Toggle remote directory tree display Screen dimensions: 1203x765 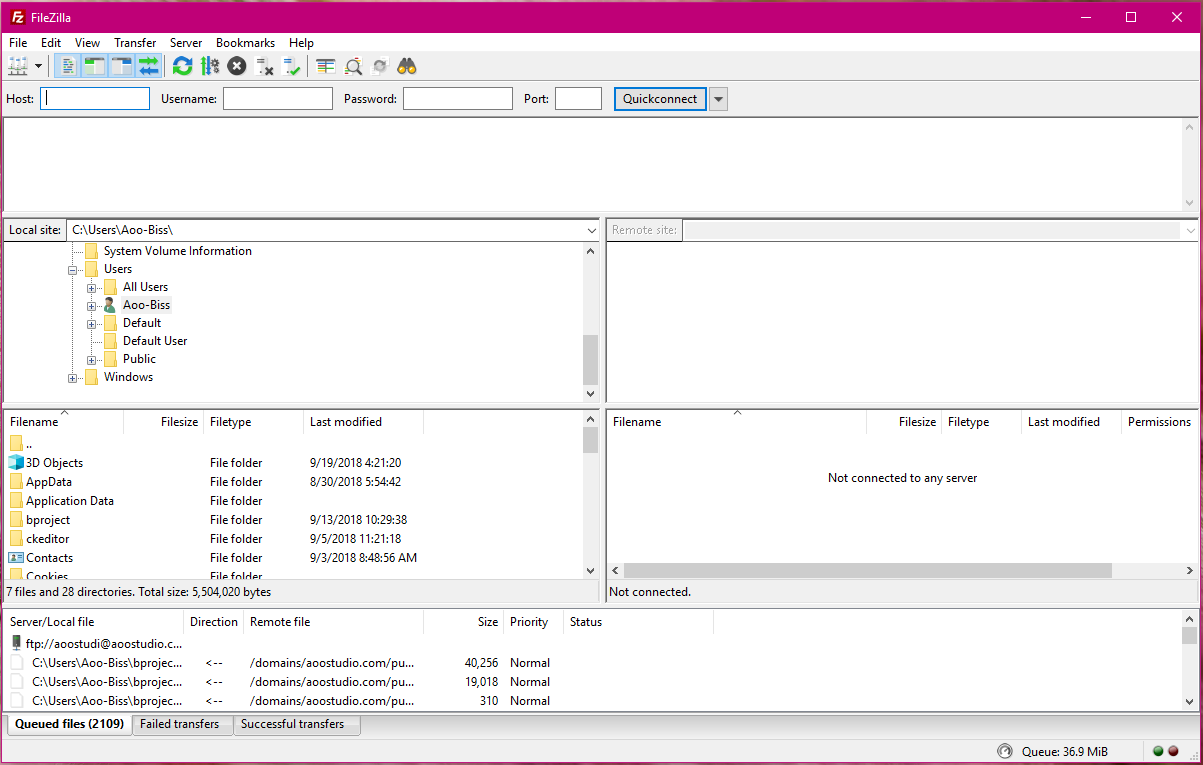coord(122,66)
